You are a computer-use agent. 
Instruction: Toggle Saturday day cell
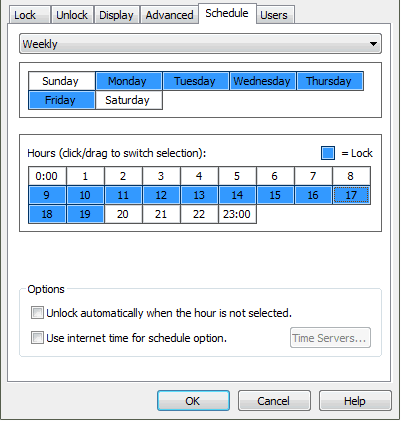click(x=129, y=100)
